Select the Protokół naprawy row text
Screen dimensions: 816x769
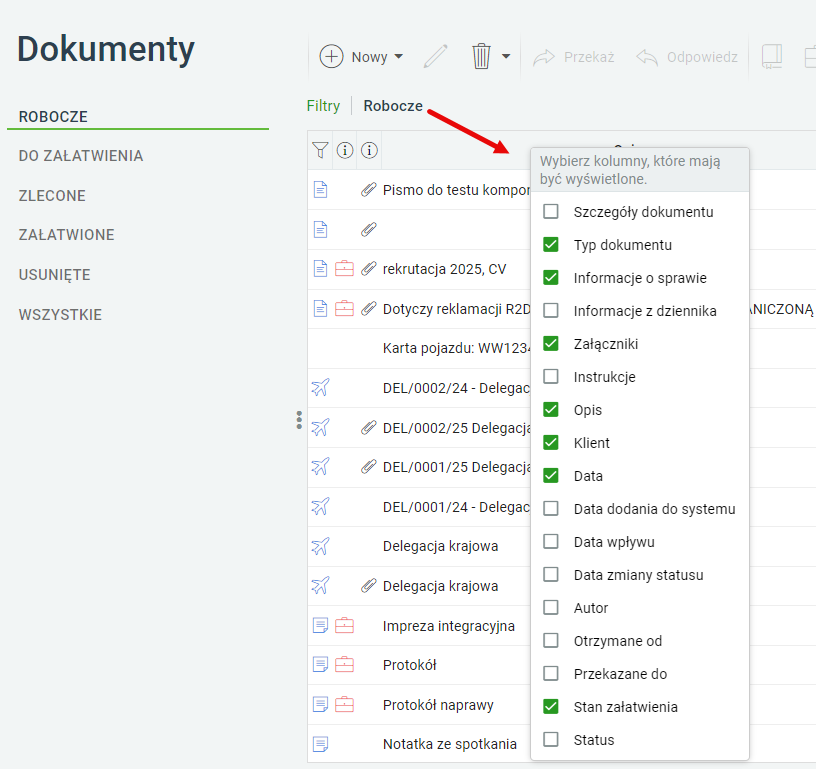438,705
